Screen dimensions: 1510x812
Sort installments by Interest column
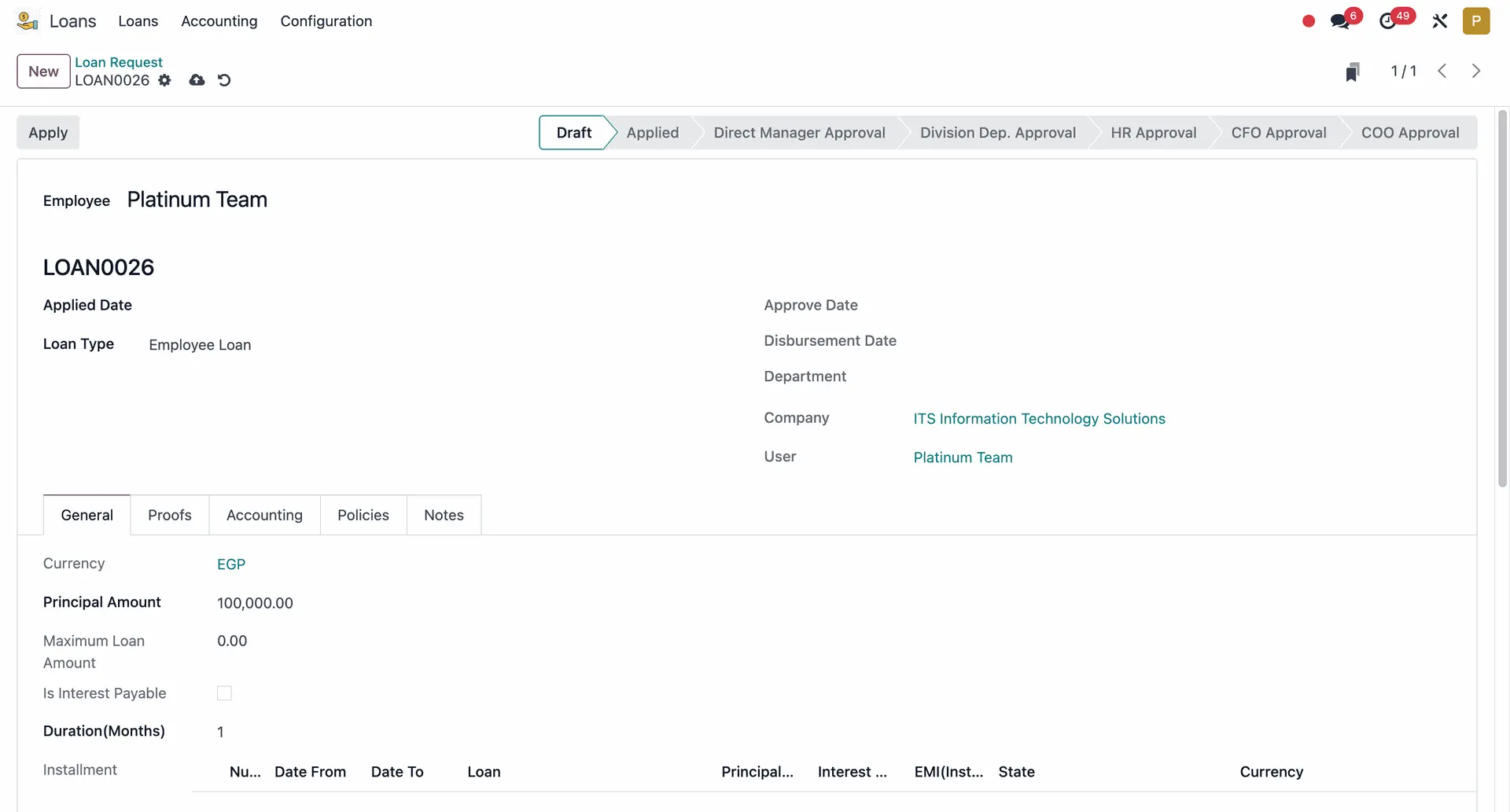pyautogui.click(x=853, y=772)
